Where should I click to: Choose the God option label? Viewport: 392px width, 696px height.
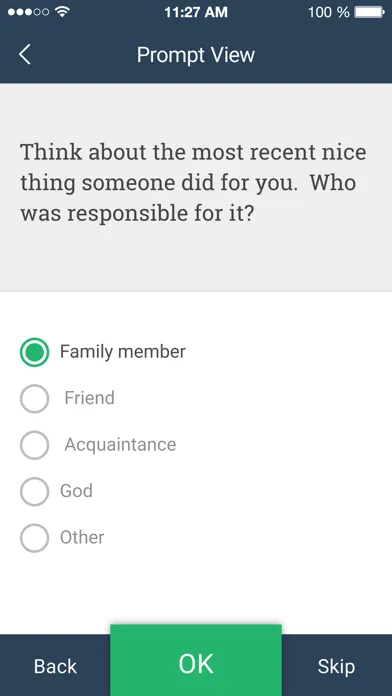pos(76,491)
